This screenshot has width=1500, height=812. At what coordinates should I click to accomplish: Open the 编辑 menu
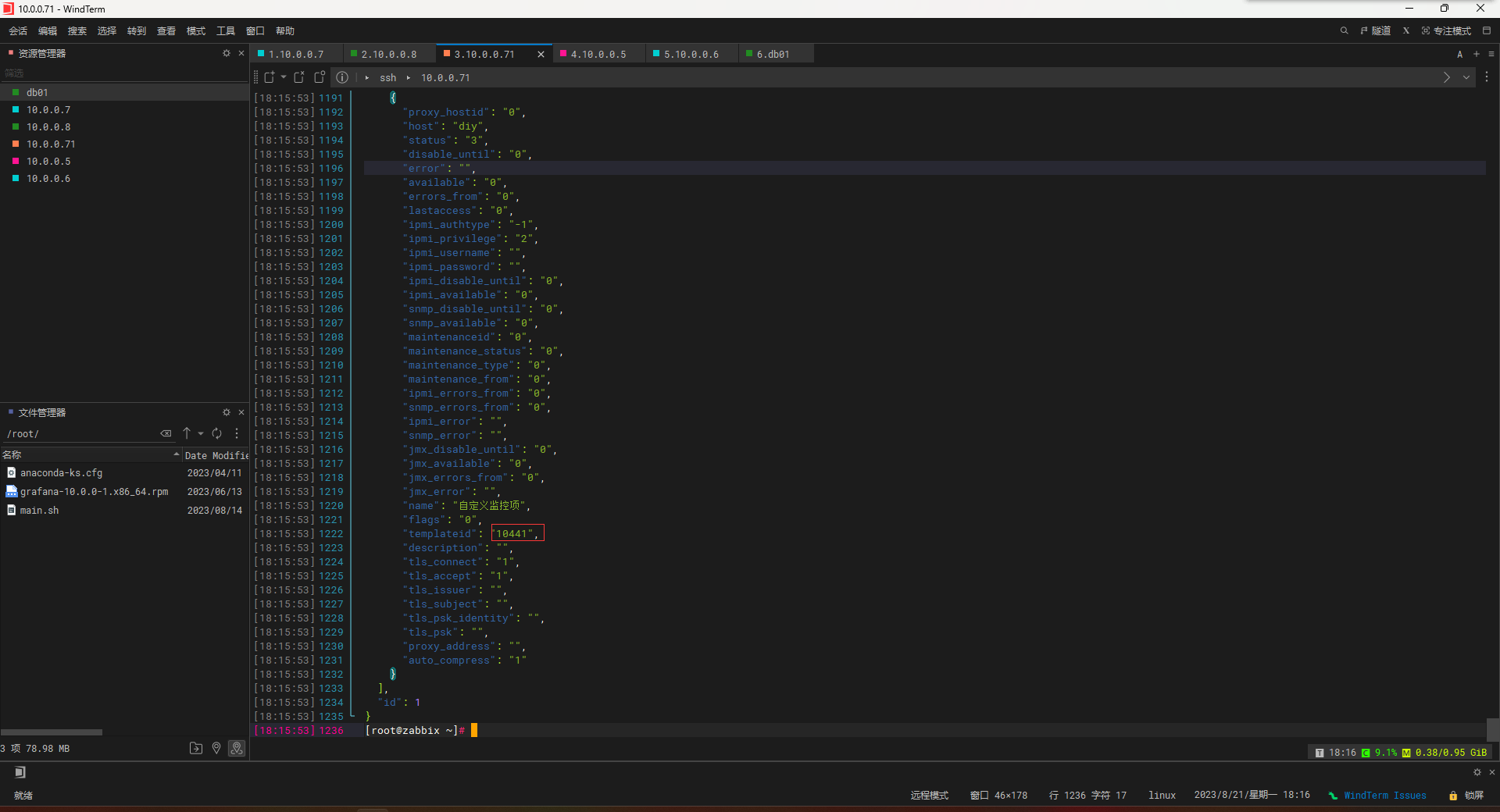[48, 31]
